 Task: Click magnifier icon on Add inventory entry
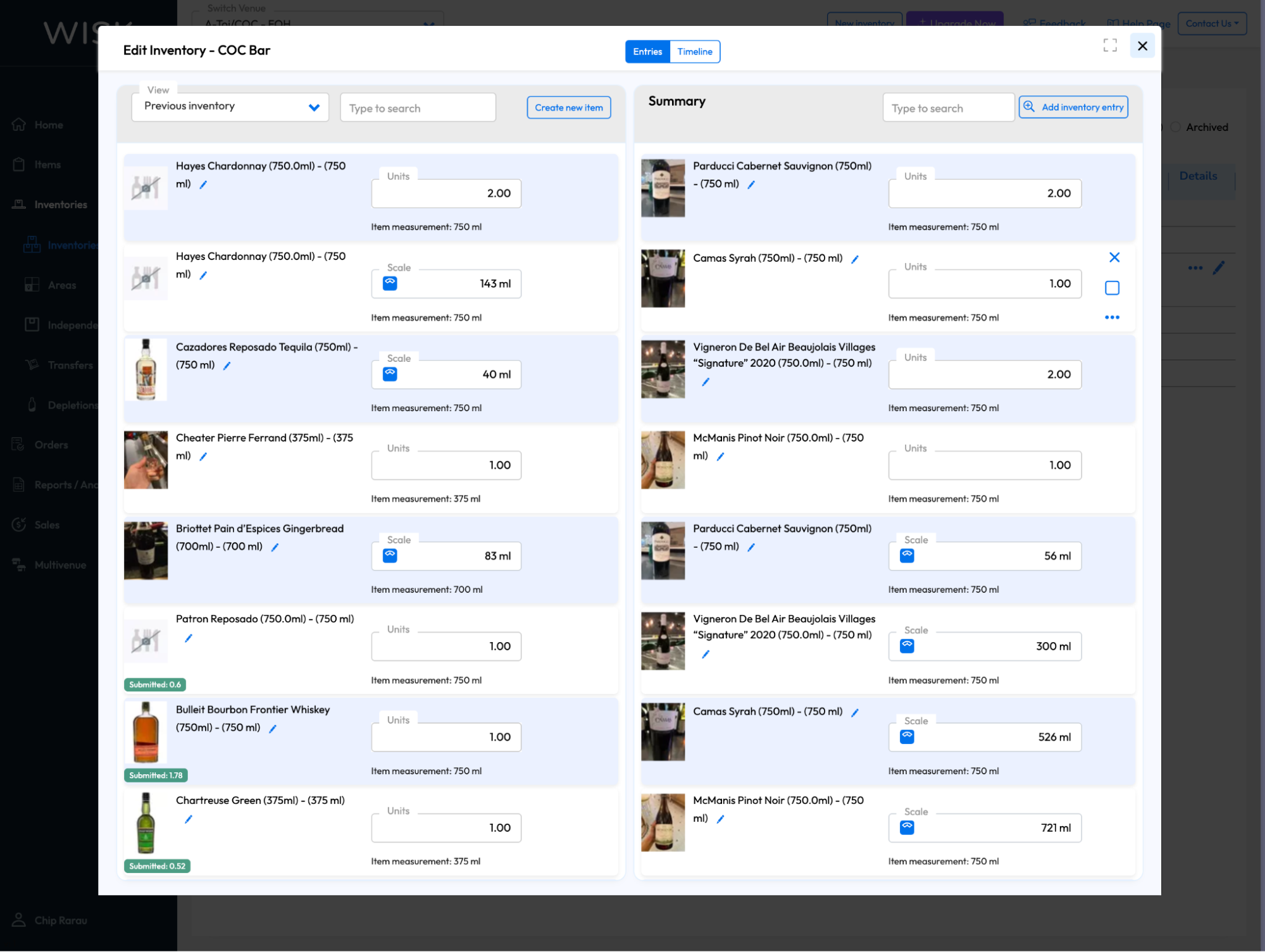point(1030,107)
